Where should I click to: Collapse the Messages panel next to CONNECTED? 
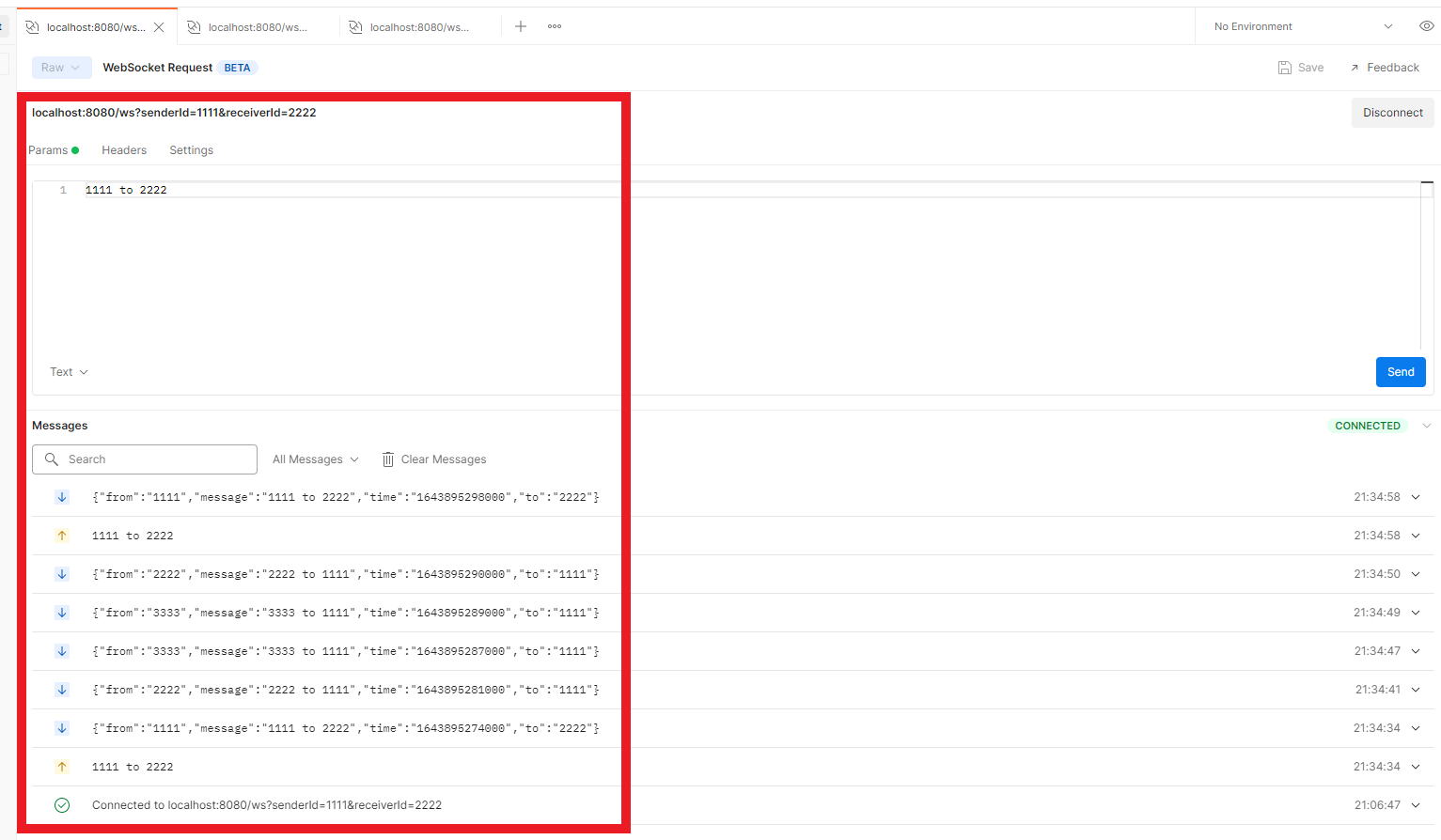1426,426
